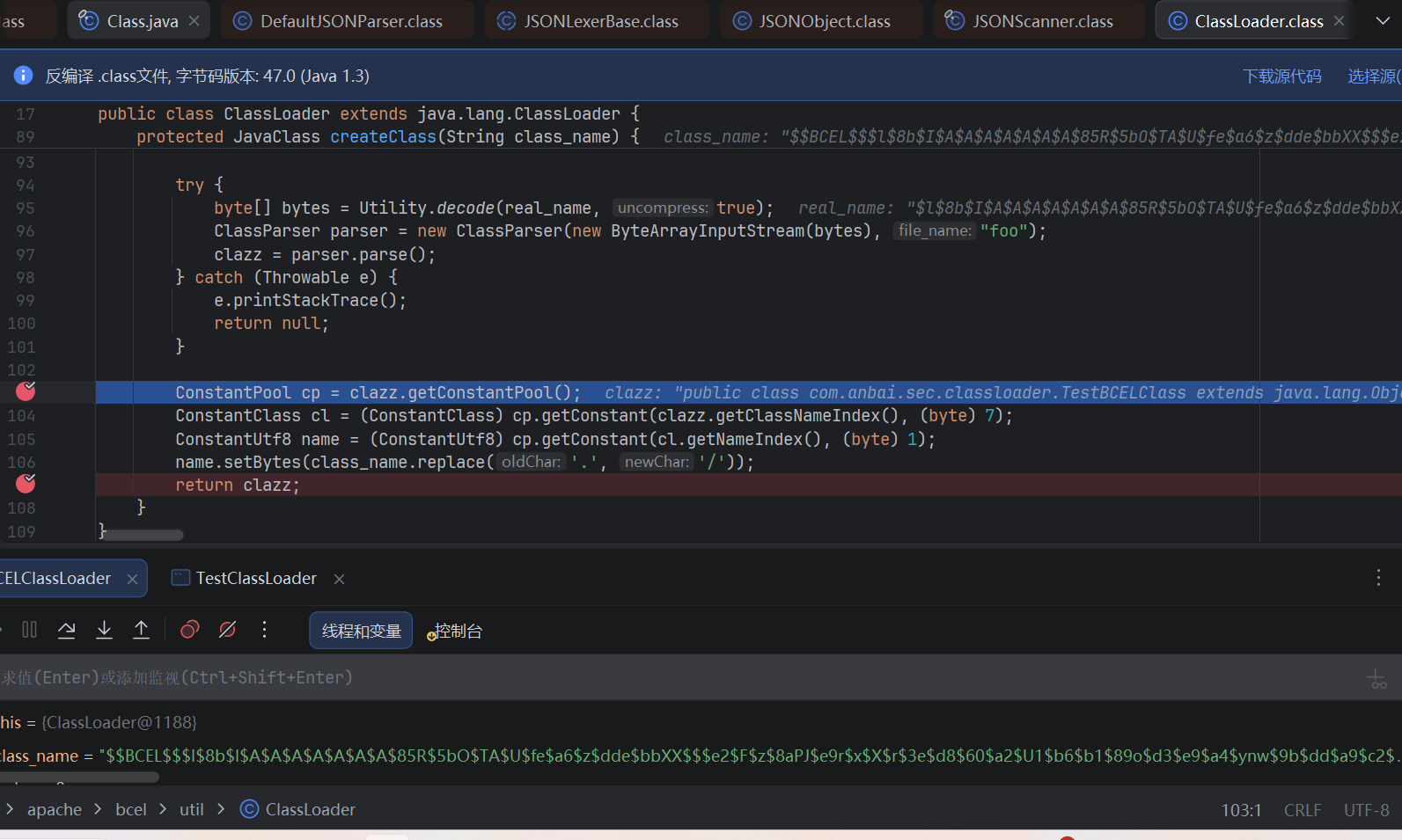Open the JSONLexerBase.class tab
1402x840 pixels.
pyautogui.click(x=596, y=21)
